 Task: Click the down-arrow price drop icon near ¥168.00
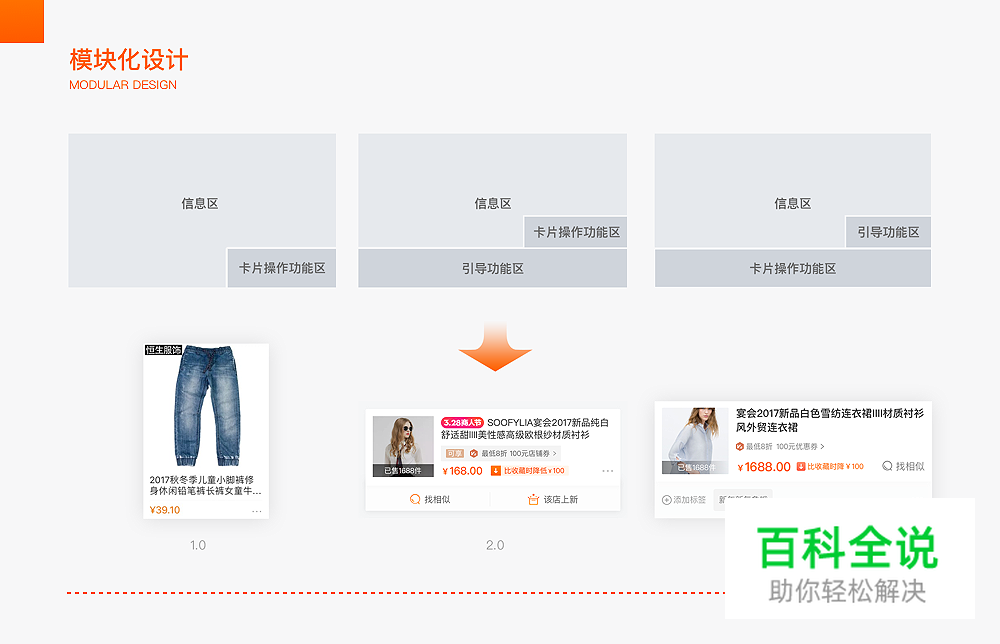pos(495,470)
